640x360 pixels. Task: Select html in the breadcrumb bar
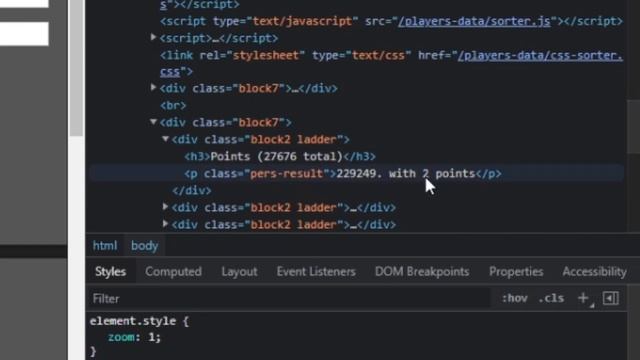105,246
